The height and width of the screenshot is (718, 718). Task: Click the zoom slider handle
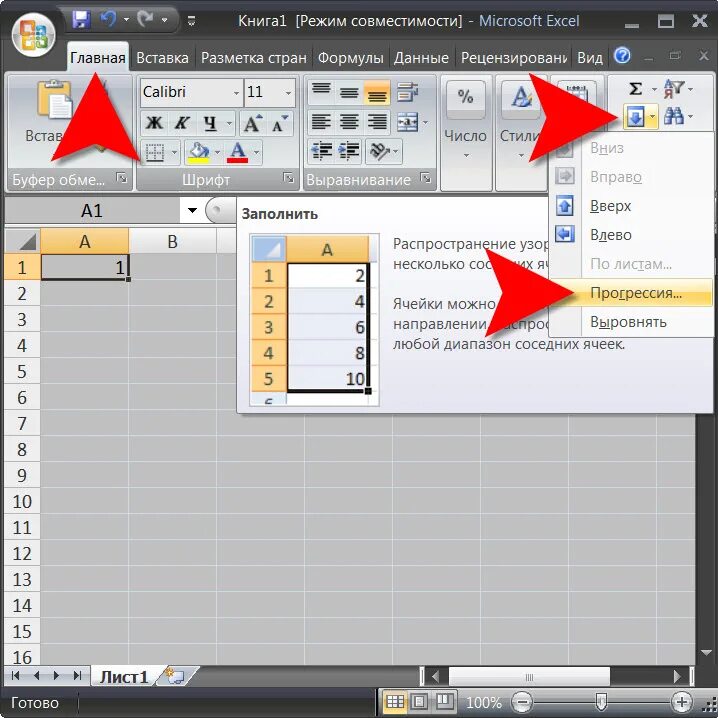pos(601,701)
